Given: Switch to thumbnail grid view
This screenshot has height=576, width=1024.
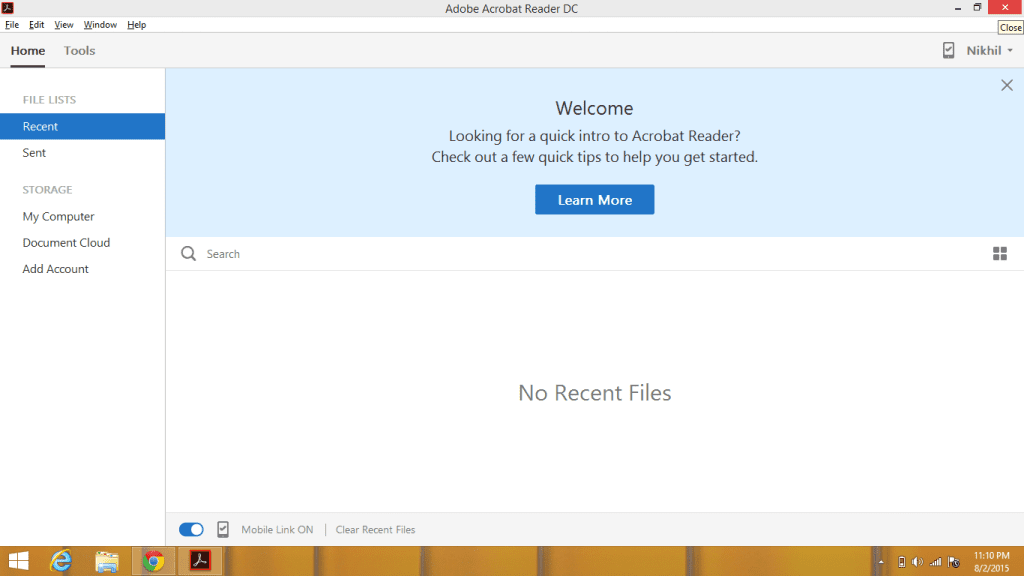Looking at the screenshot, I should point(1000,253).
